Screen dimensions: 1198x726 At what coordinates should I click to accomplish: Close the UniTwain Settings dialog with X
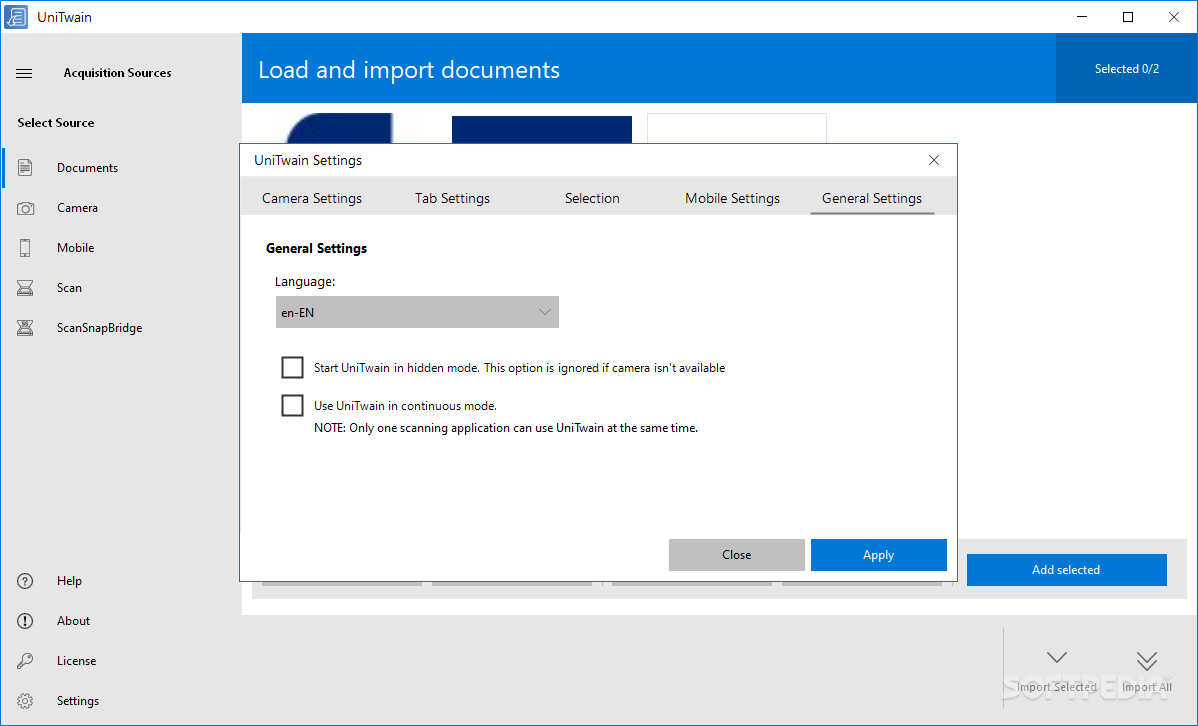[934, 160]
